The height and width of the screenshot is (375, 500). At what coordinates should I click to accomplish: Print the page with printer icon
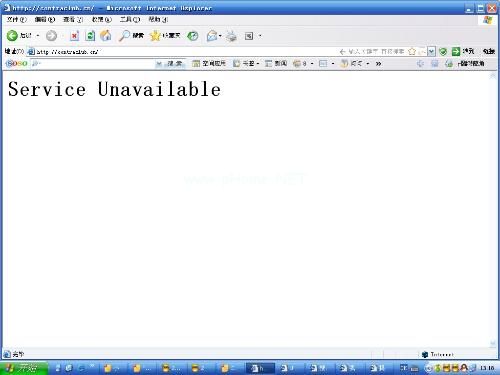pyautogui.click(x=231, y=36)
